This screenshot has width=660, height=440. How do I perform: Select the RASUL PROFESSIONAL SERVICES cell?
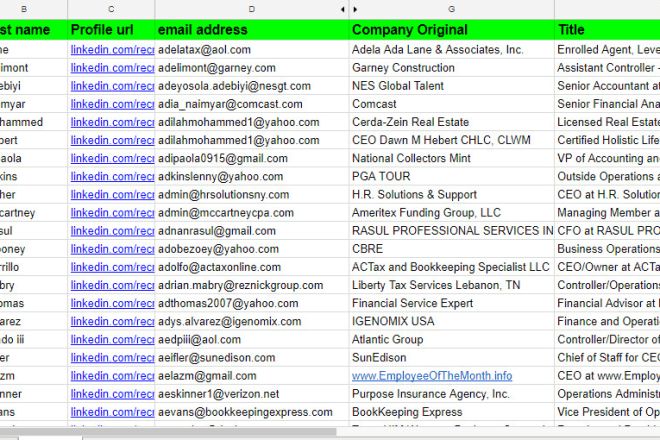pos(452,231)
